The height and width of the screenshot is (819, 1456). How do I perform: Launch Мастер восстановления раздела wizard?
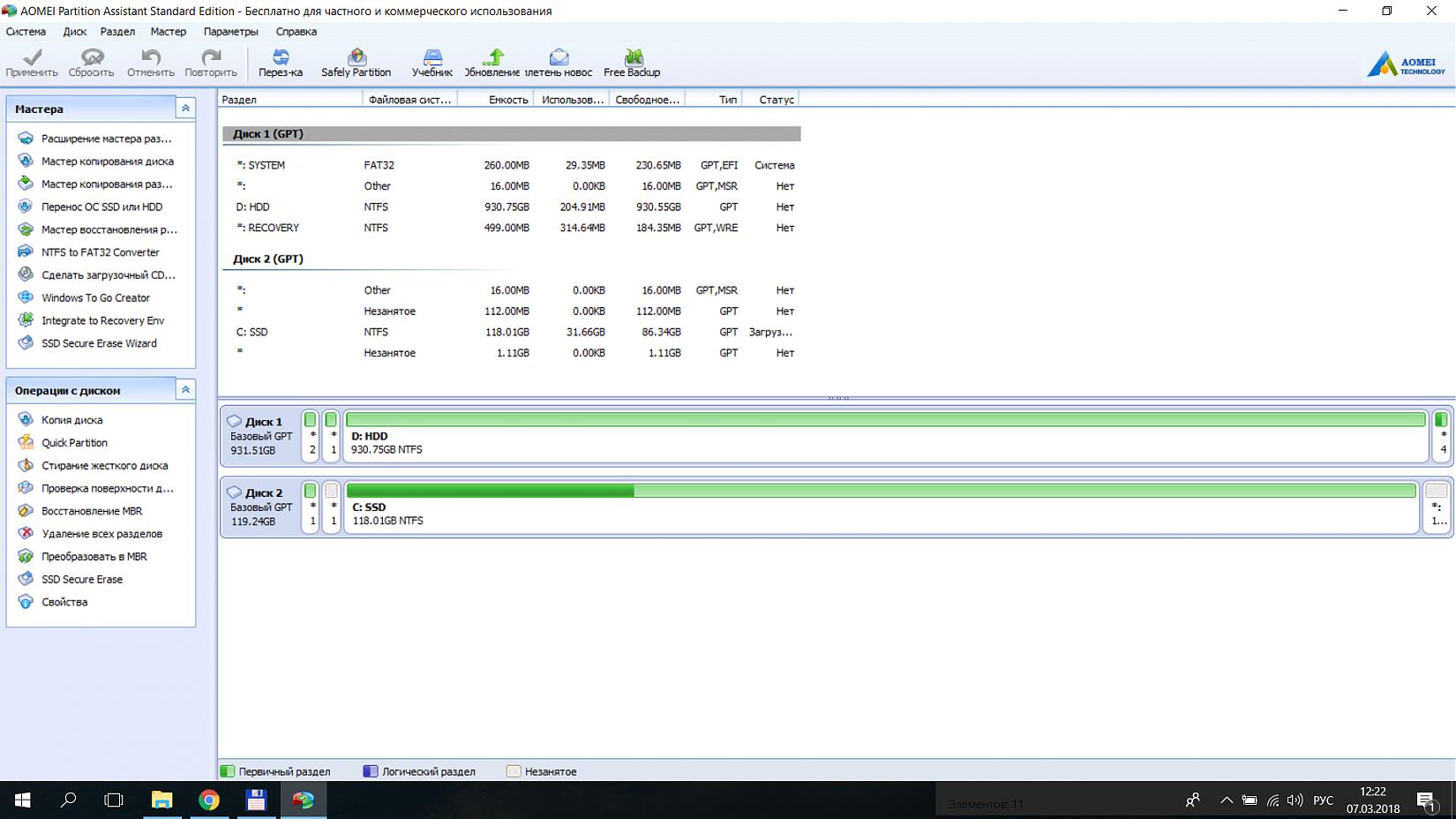point(109,230)
